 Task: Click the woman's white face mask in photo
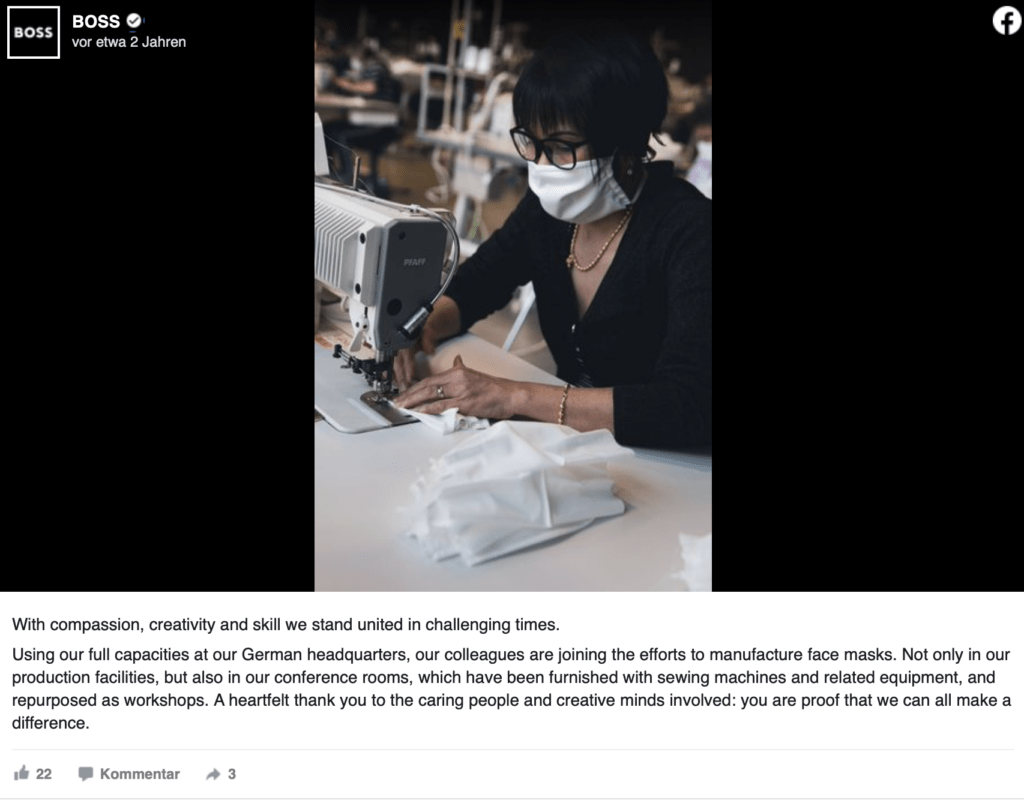pos(575,189)
